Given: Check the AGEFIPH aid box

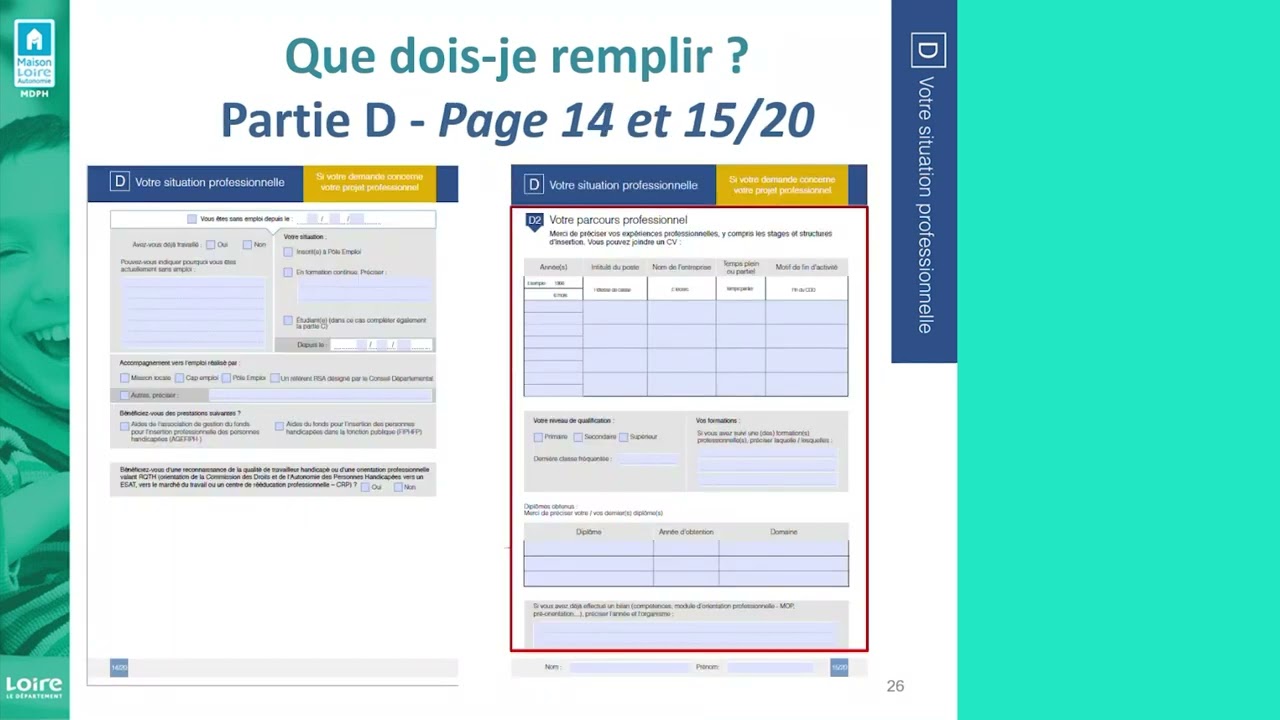Looking at the screenshot, I should click(125, 426).
